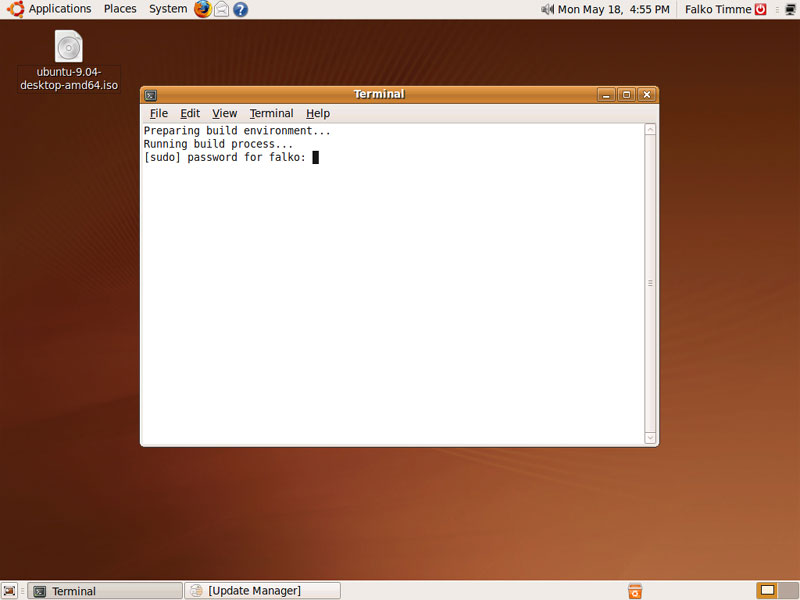Open the View menu in Terminal
The width and height of the screenshot is (800, 600).
click(x=224, y=113)
